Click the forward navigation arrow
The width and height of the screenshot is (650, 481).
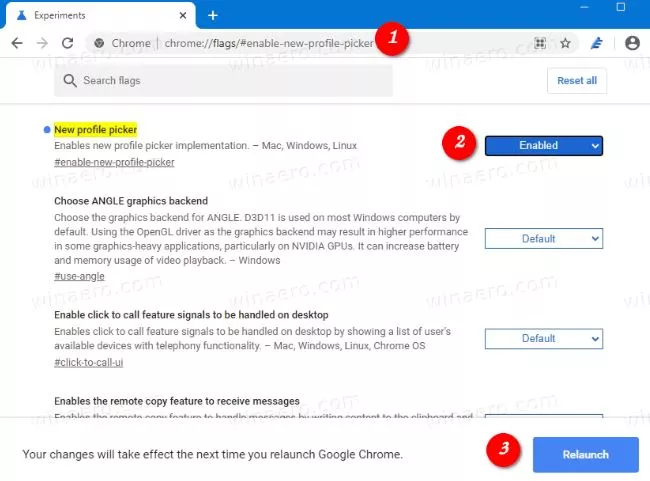pyautogui.click(x=42, y=43)
